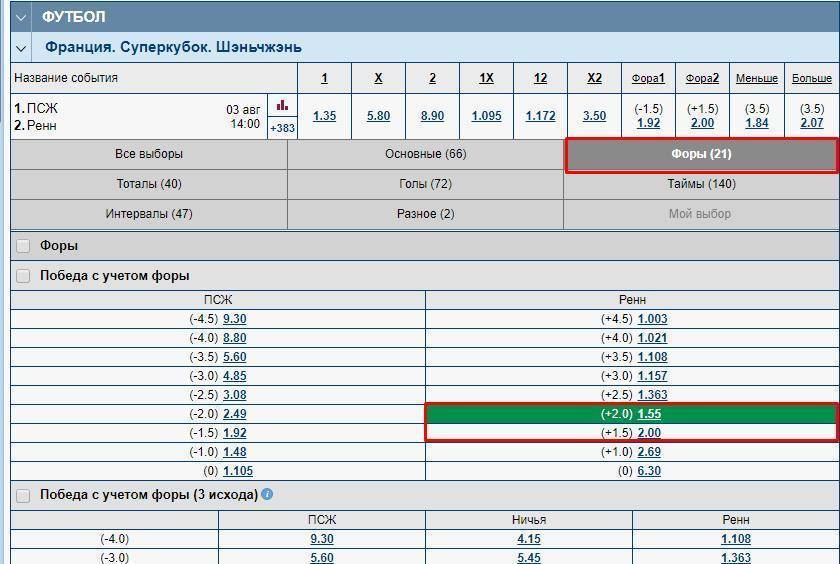Check the Форы checkbox

[x=23, y=246]
